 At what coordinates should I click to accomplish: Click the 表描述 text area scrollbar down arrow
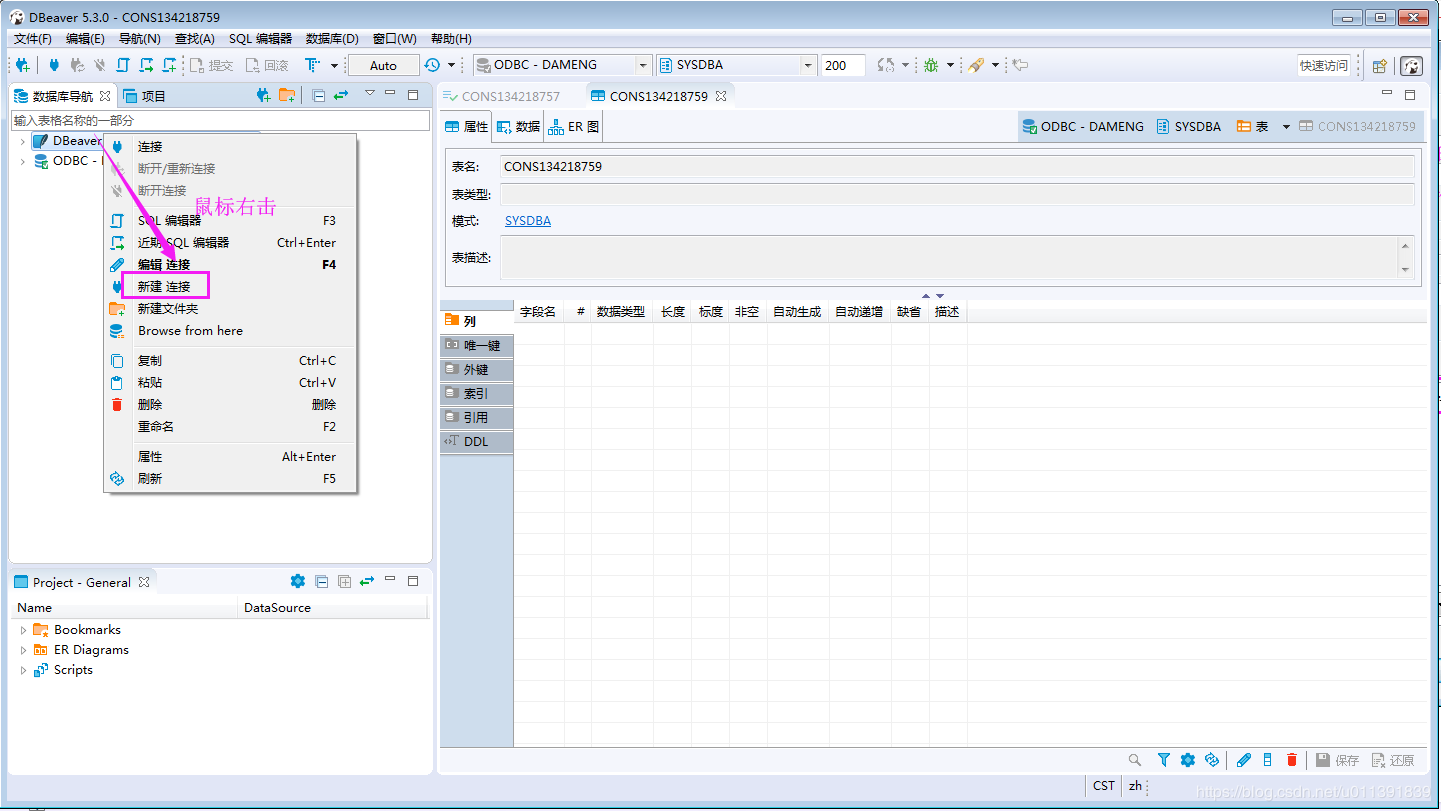[x=1406, y=269]
